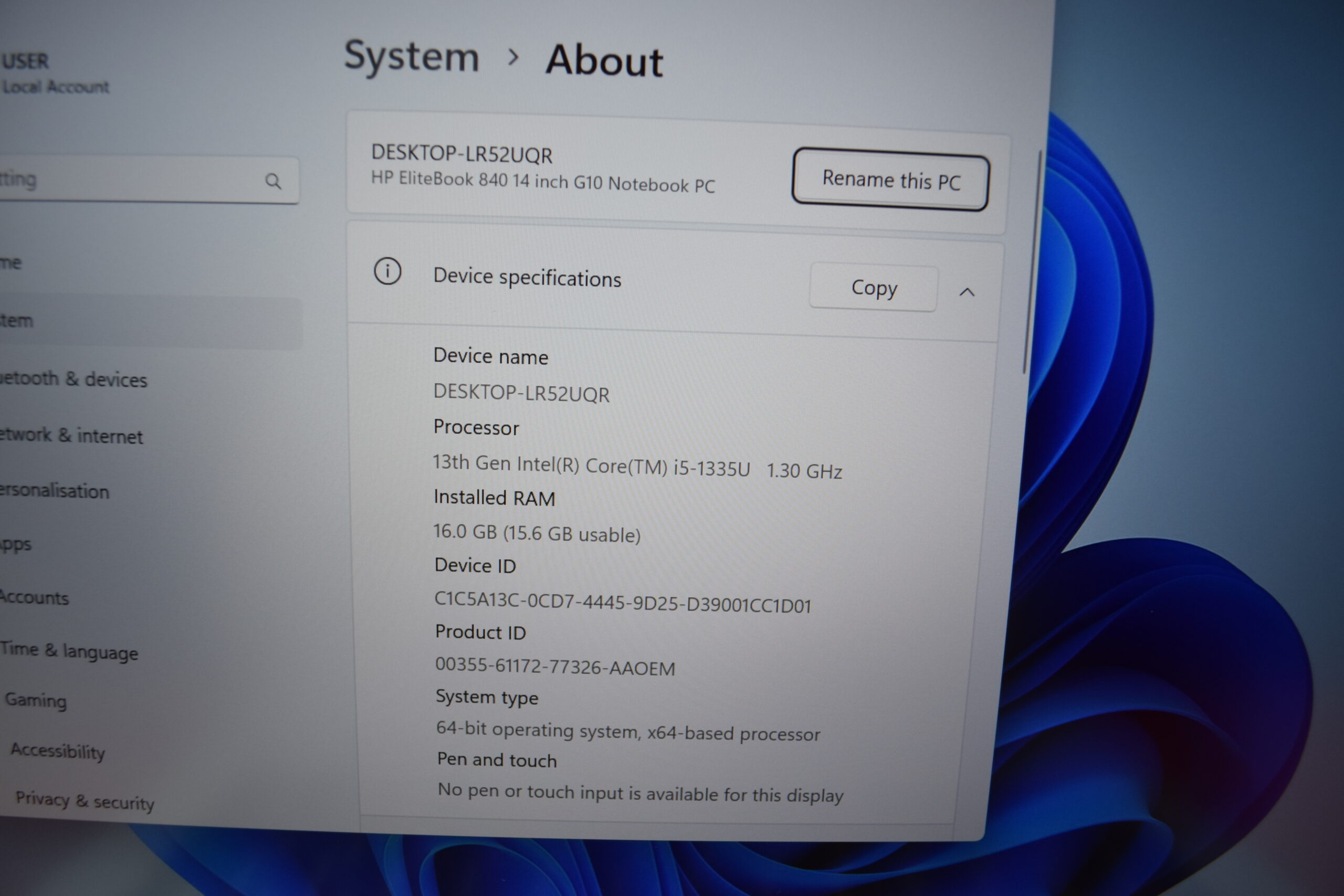The image size is (1344, 896).
Task: Open Apps settings
Action: [16, 543]
